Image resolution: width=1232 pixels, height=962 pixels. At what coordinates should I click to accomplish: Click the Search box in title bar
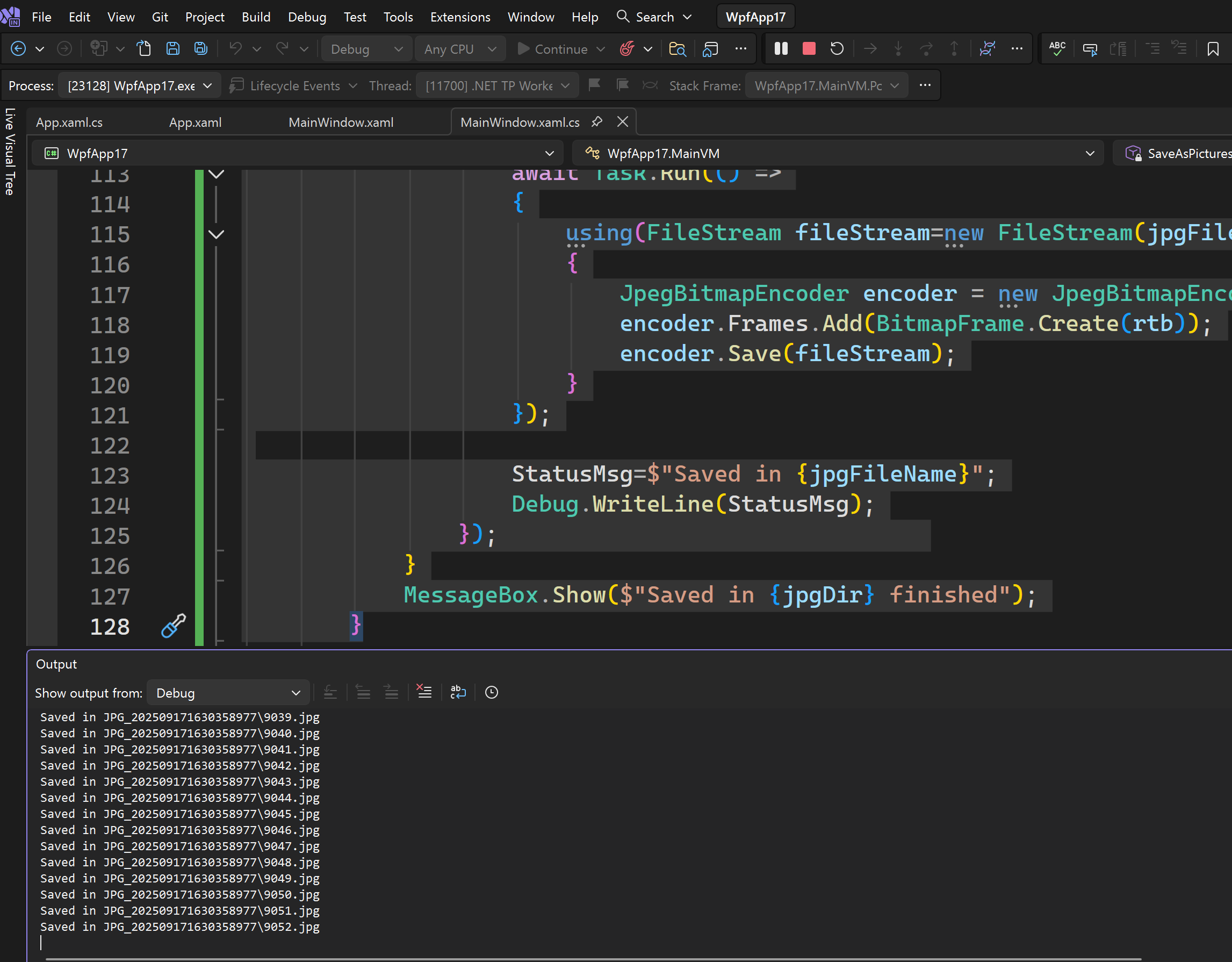point(654,17)
